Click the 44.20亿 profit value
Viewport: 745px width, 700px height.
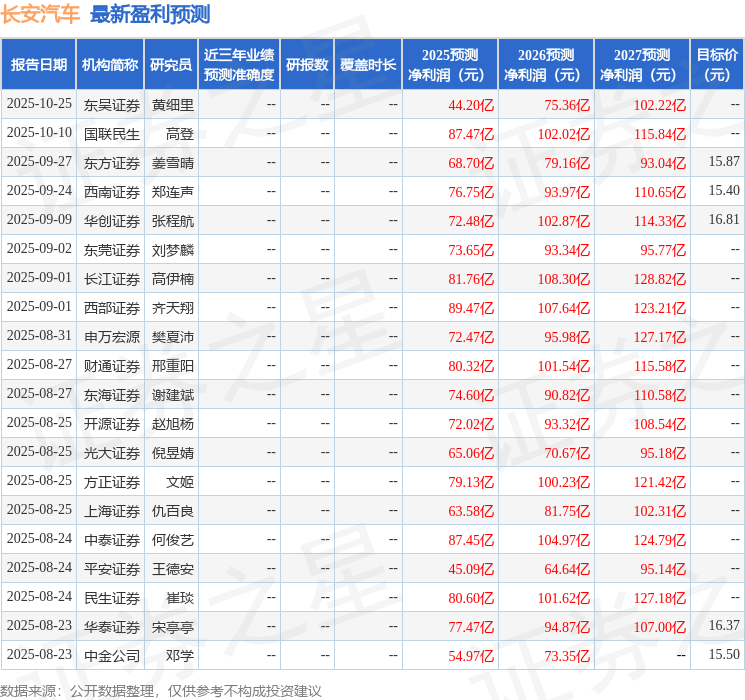[x=471, y=105]
